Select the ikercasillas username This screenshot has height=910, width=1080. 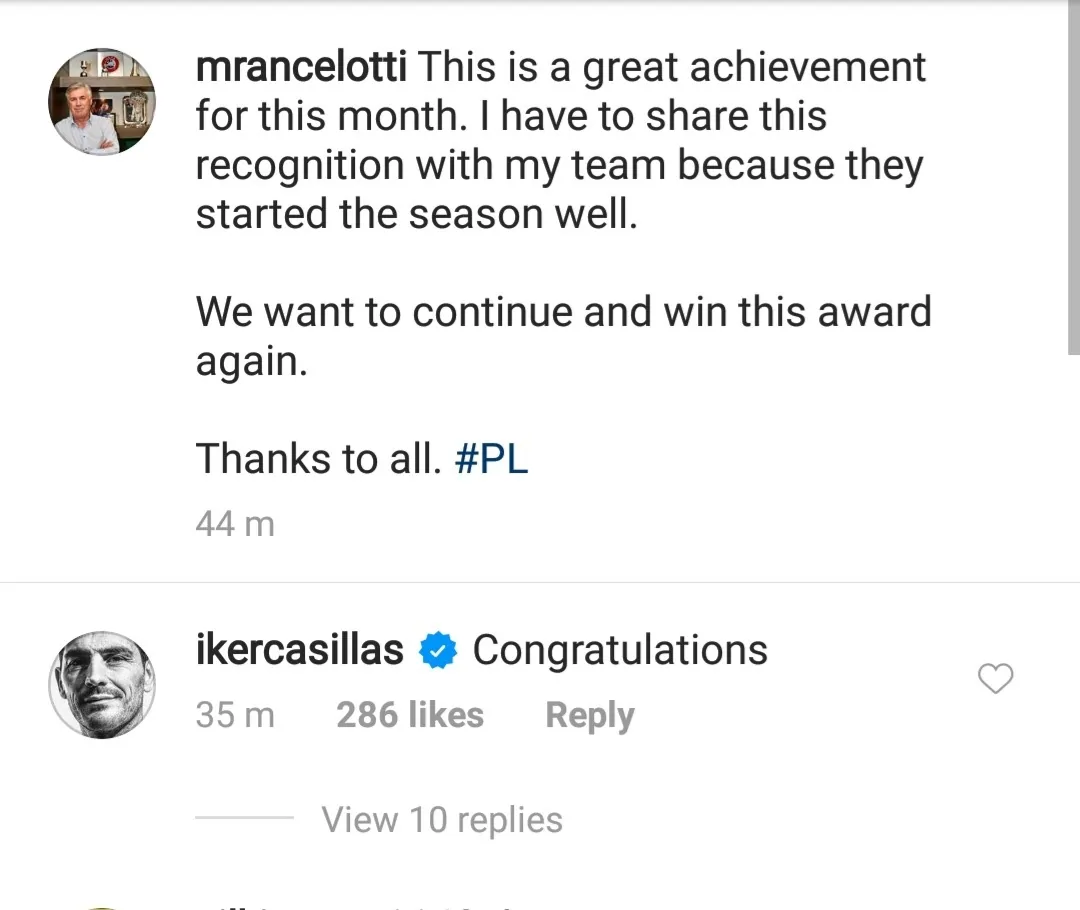pos(299,649)
